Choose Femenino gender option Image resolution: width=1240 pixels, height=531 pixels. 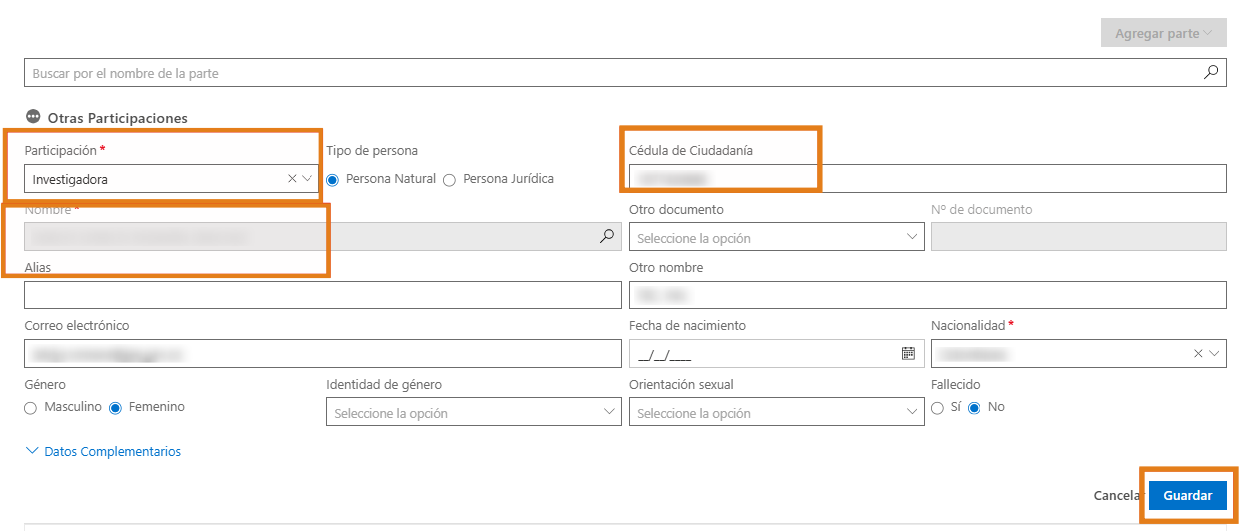point(115,408)
